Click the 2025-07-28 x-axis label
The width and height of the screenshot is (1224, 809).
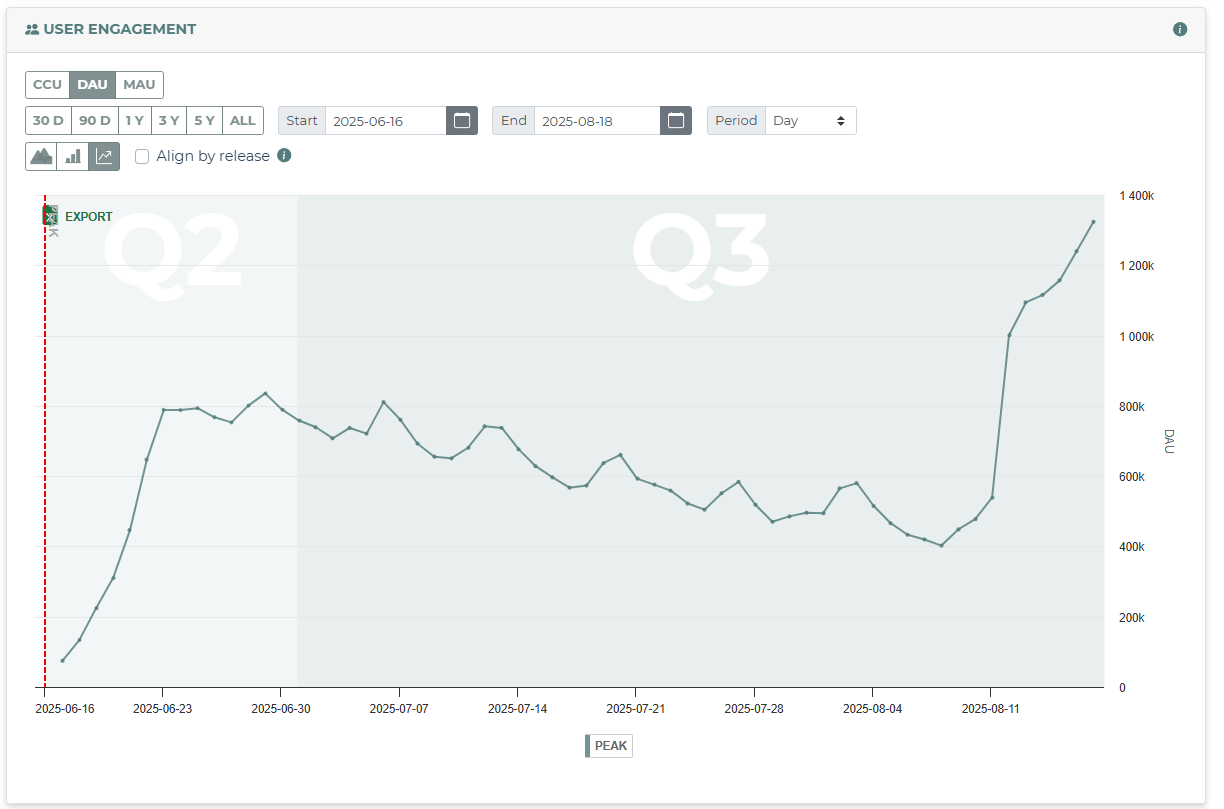[x=754, y=709]
